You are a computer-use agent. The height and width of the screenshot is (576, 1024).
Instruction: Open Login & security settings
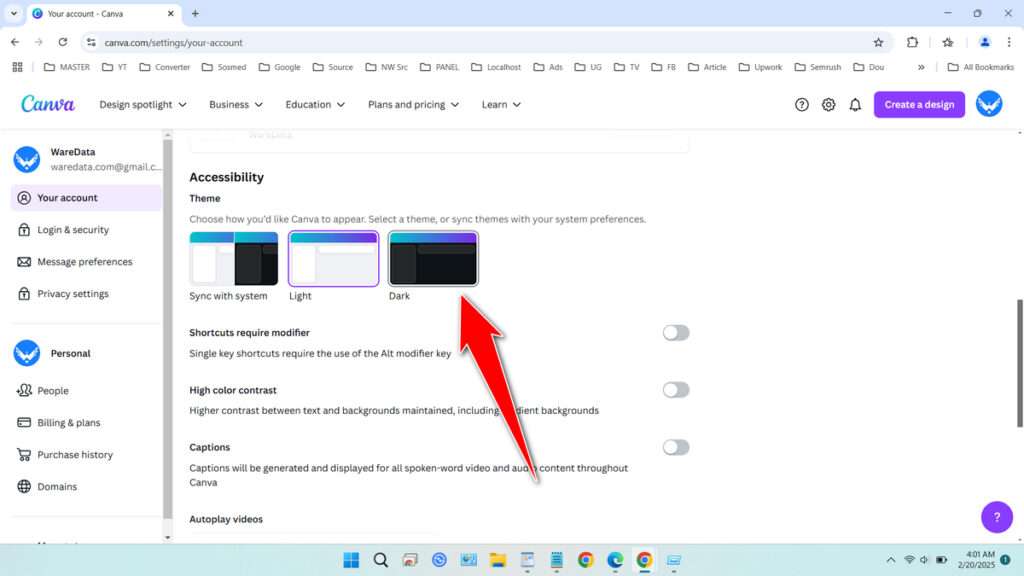[86, 230]
